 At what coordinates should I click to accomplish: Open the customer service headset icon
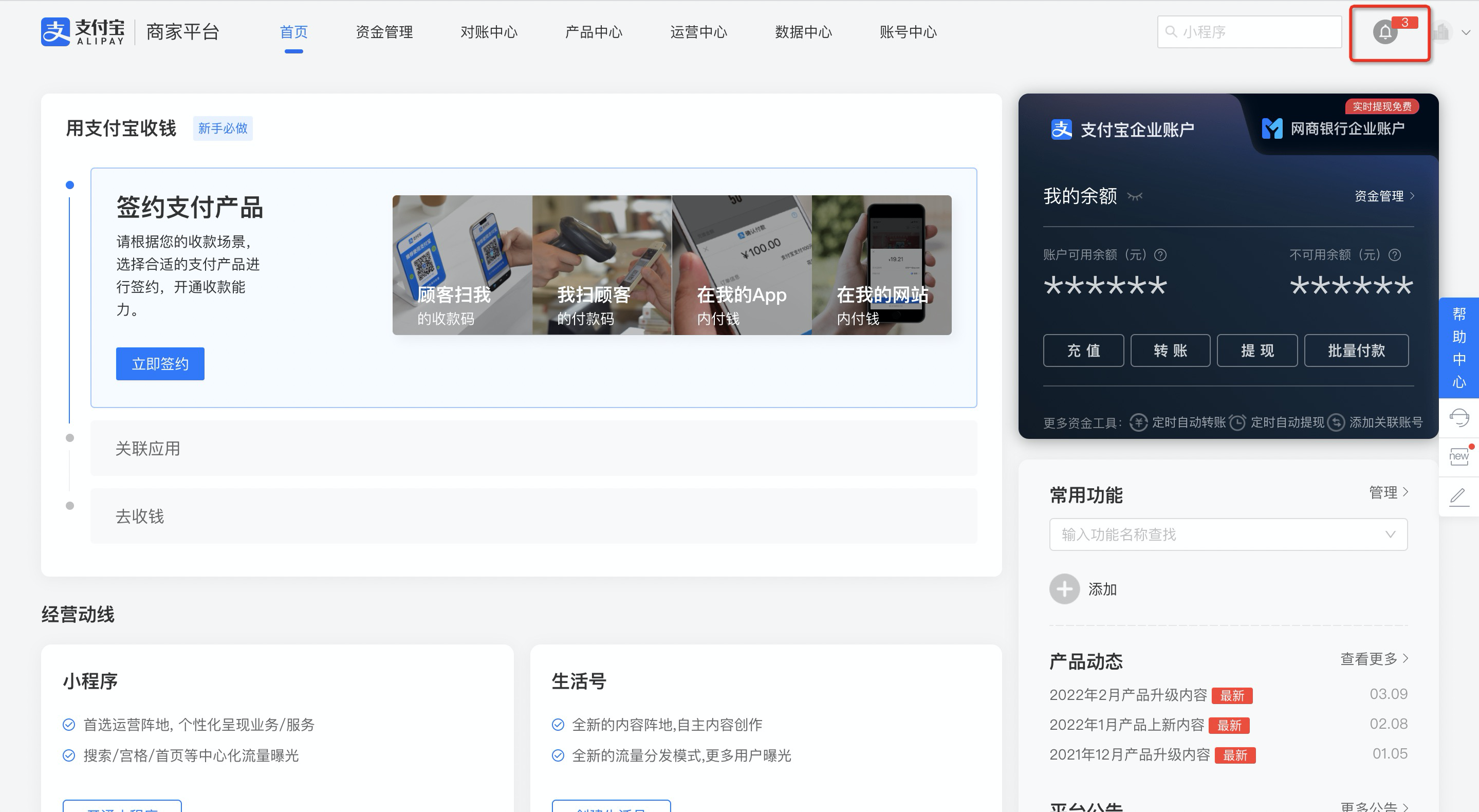[1459, 418]
